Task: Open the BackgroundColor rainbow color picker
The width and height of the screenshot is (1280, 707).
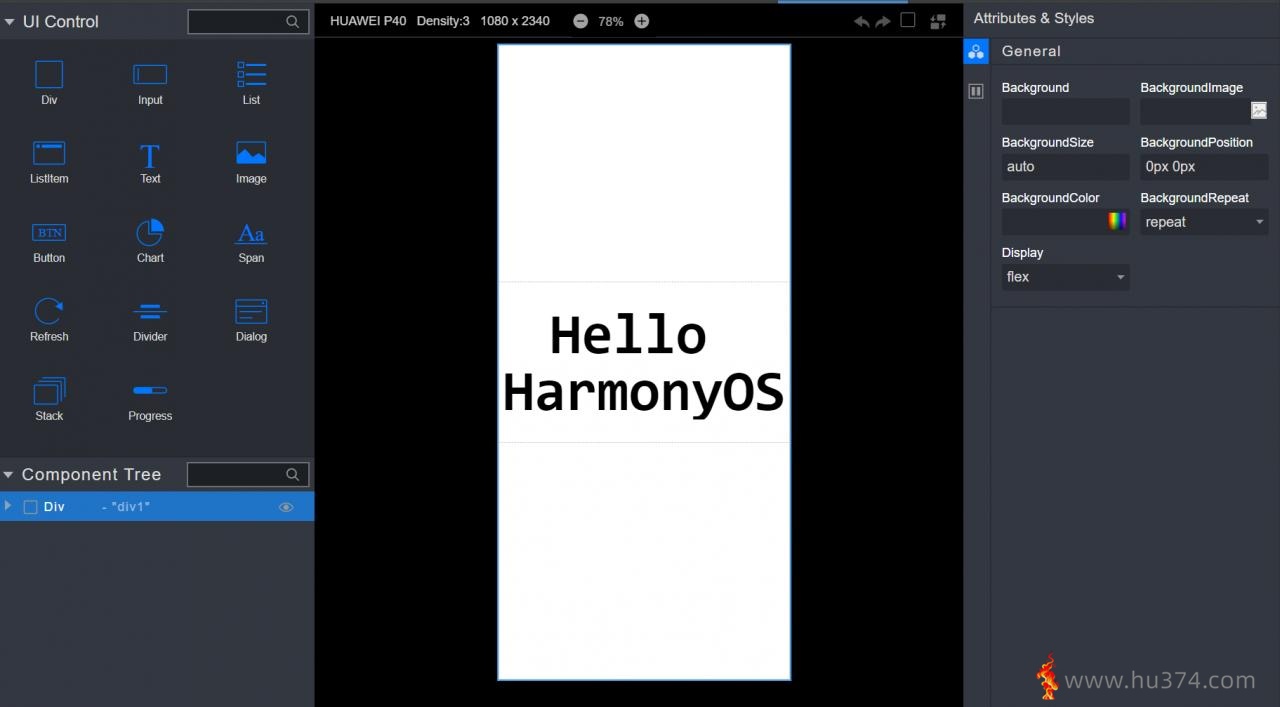Action: tap(1117, 221)
